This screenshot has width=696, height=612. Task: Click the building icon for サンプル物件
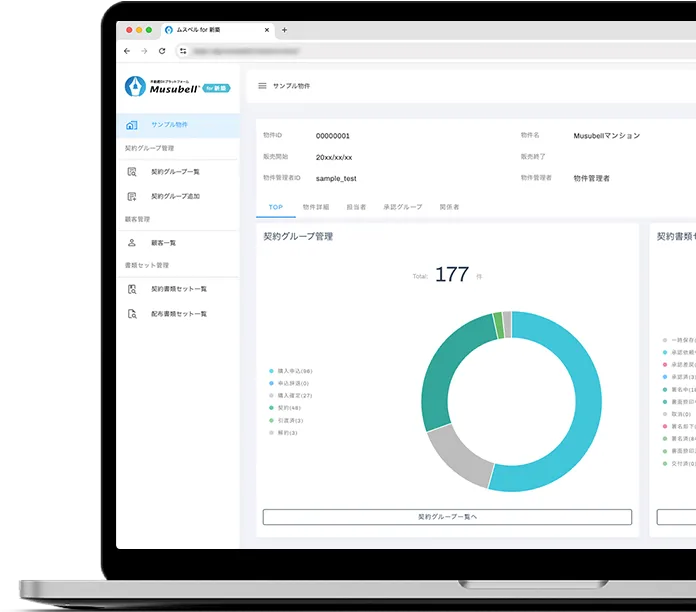[132, 125]
